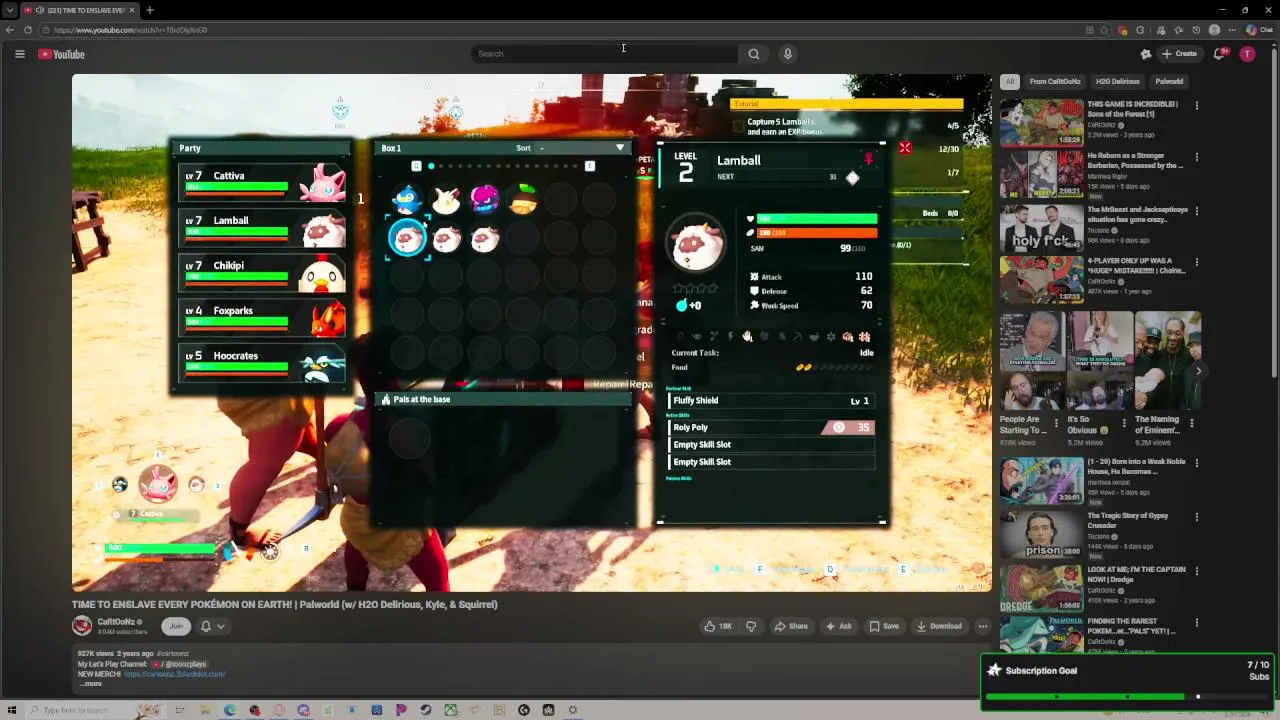
Task: Start voice search with the microphone
Action: (788, 54)
